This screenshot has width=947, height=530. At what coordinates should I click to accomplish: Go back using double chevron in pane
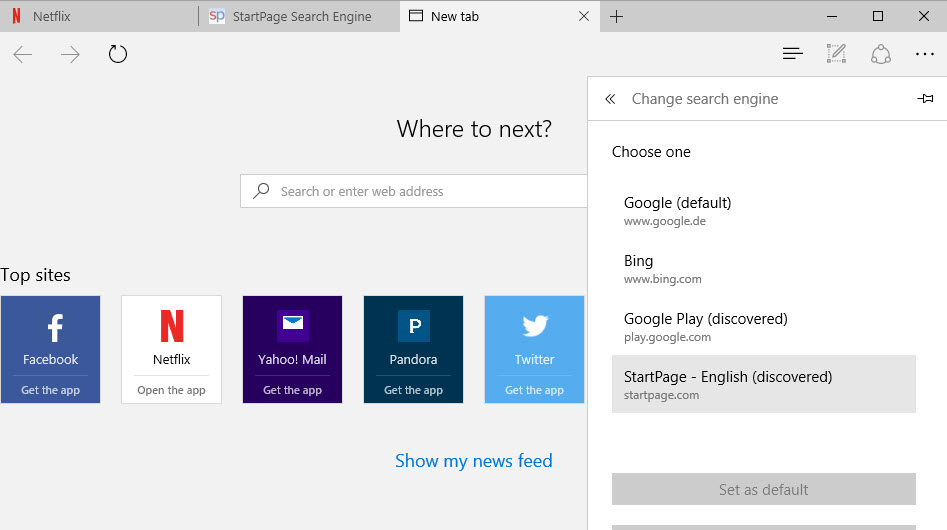coord(610,99)
